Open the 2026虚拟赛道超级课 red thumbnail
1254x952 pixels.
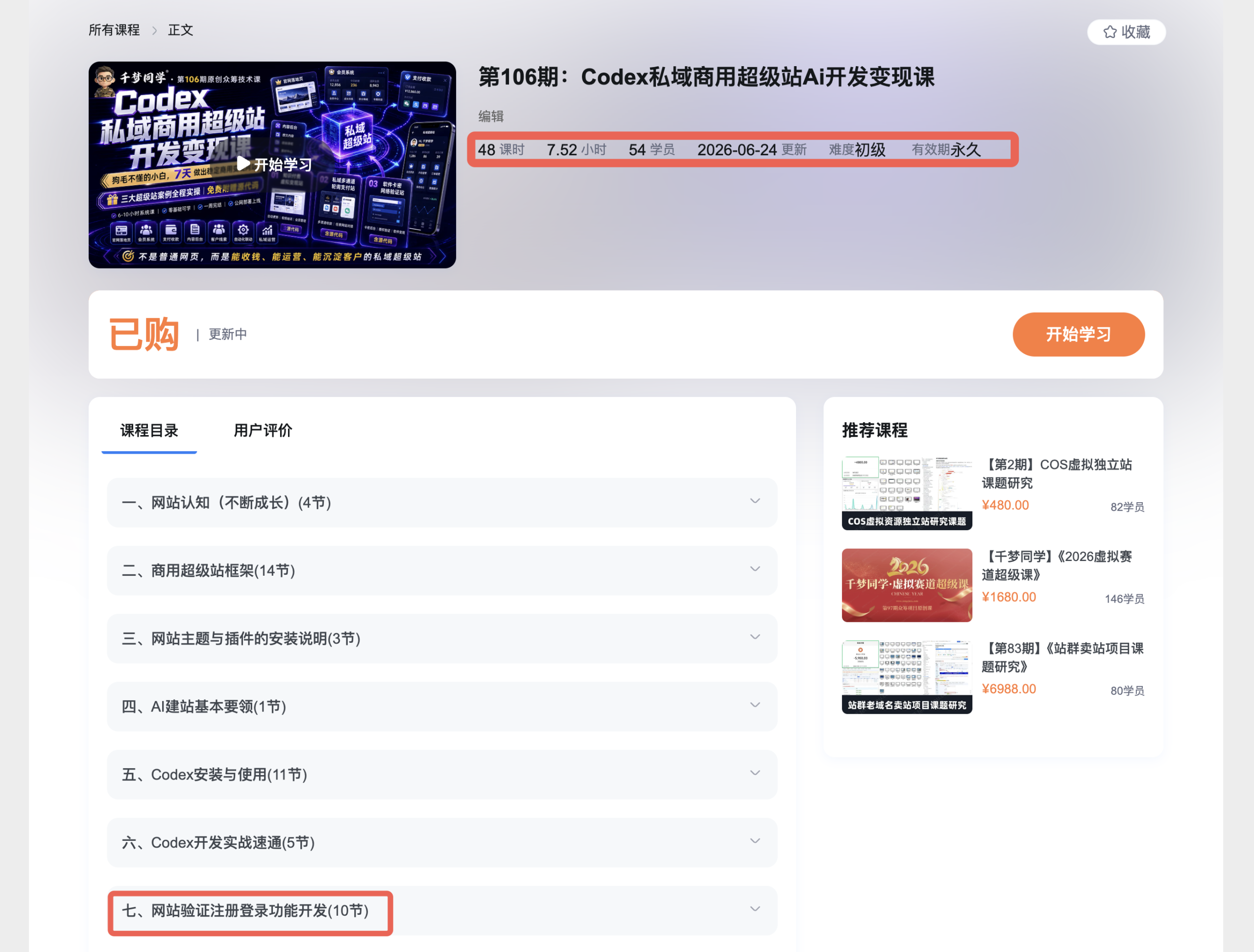pyautogui.click(x=907, y=585)
